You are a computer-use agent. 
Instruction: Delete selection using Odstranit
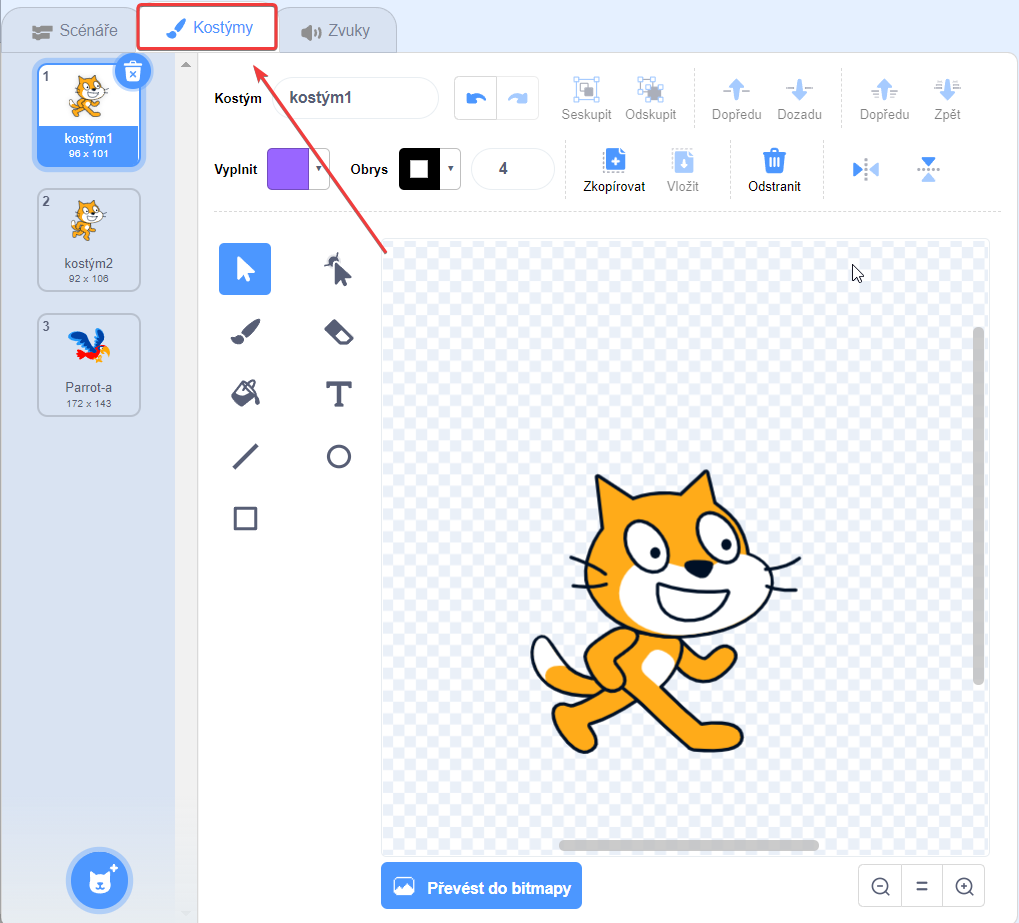click(x=776, y=169)
